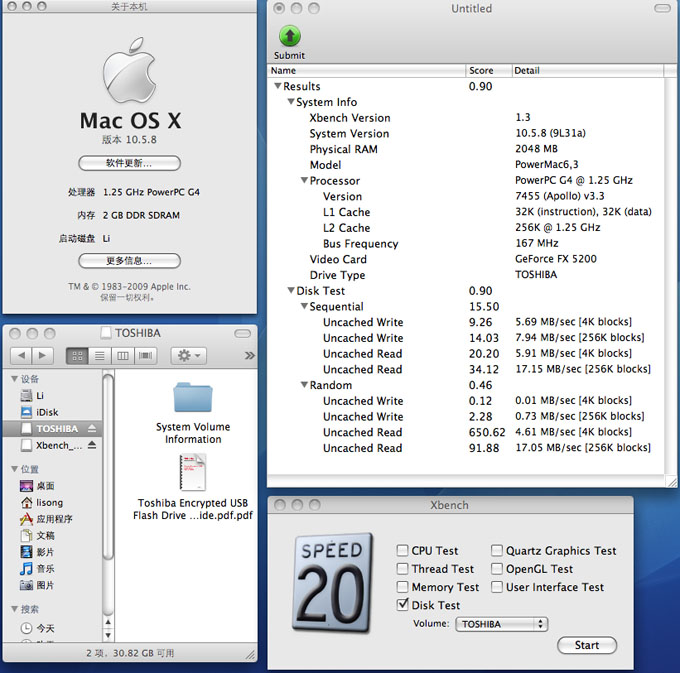Switch Finder to list view
The image size is (680, 673).
point(100,356)
